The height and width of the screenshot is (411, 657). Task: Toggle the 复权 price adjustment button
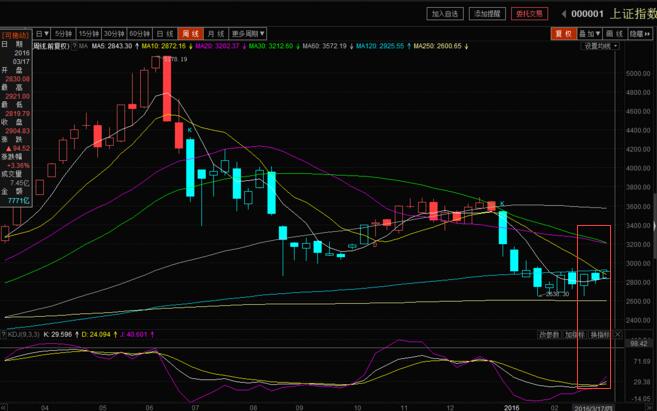(x=564, y=33)
